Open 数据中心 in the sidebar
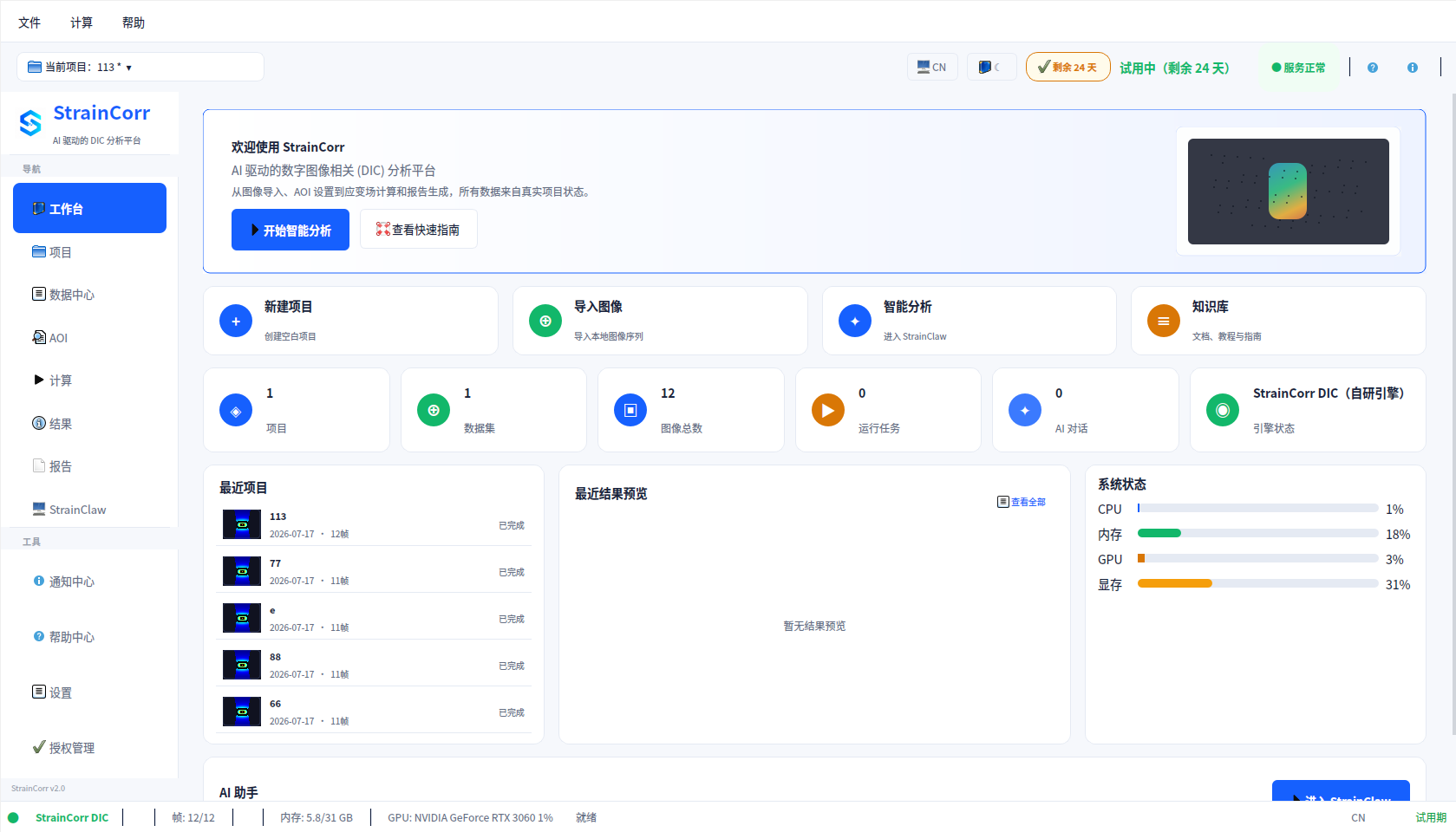1456x832 pixels. pos(89,295)
